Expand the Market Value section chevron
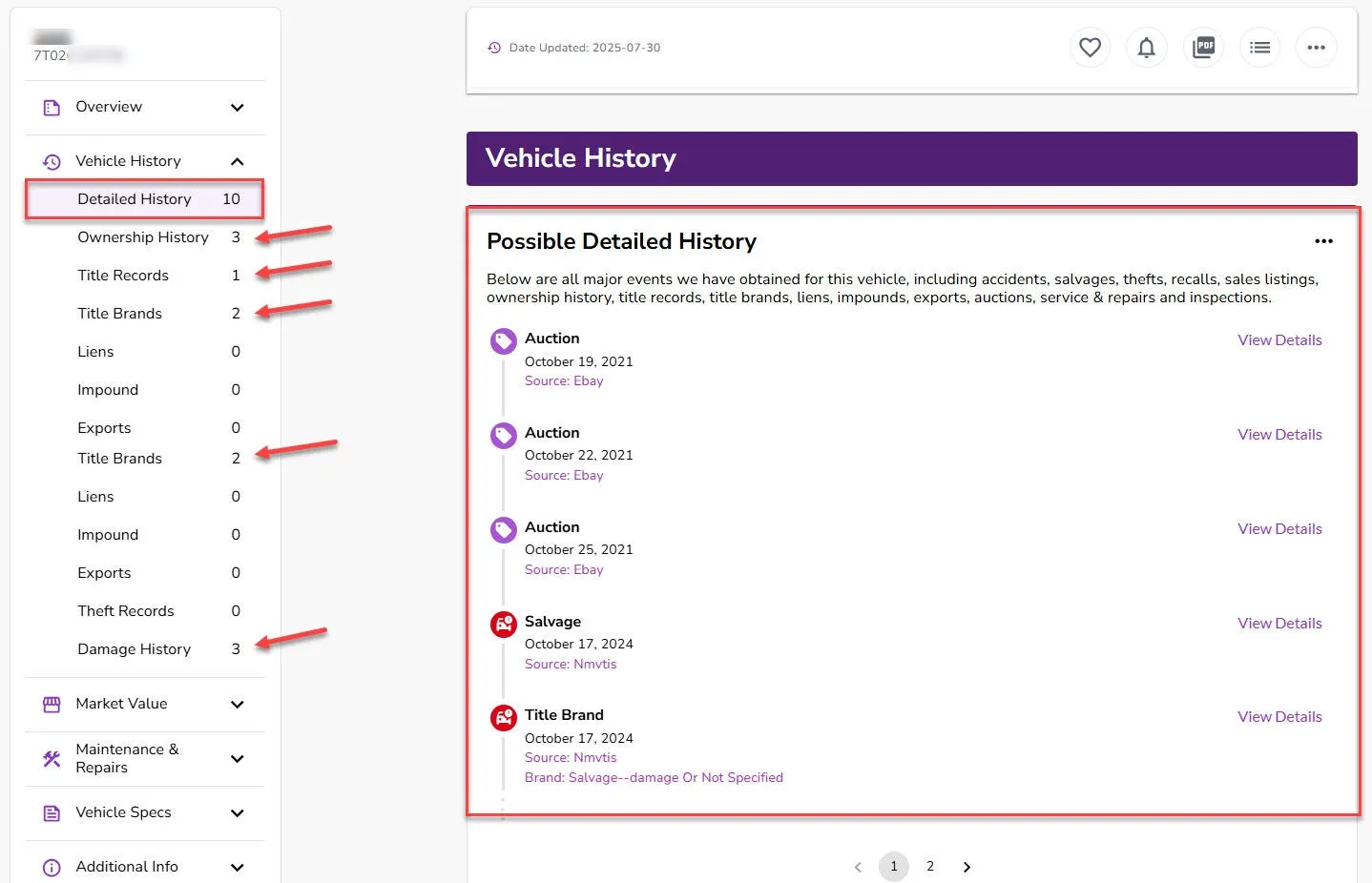 (238, 705)
